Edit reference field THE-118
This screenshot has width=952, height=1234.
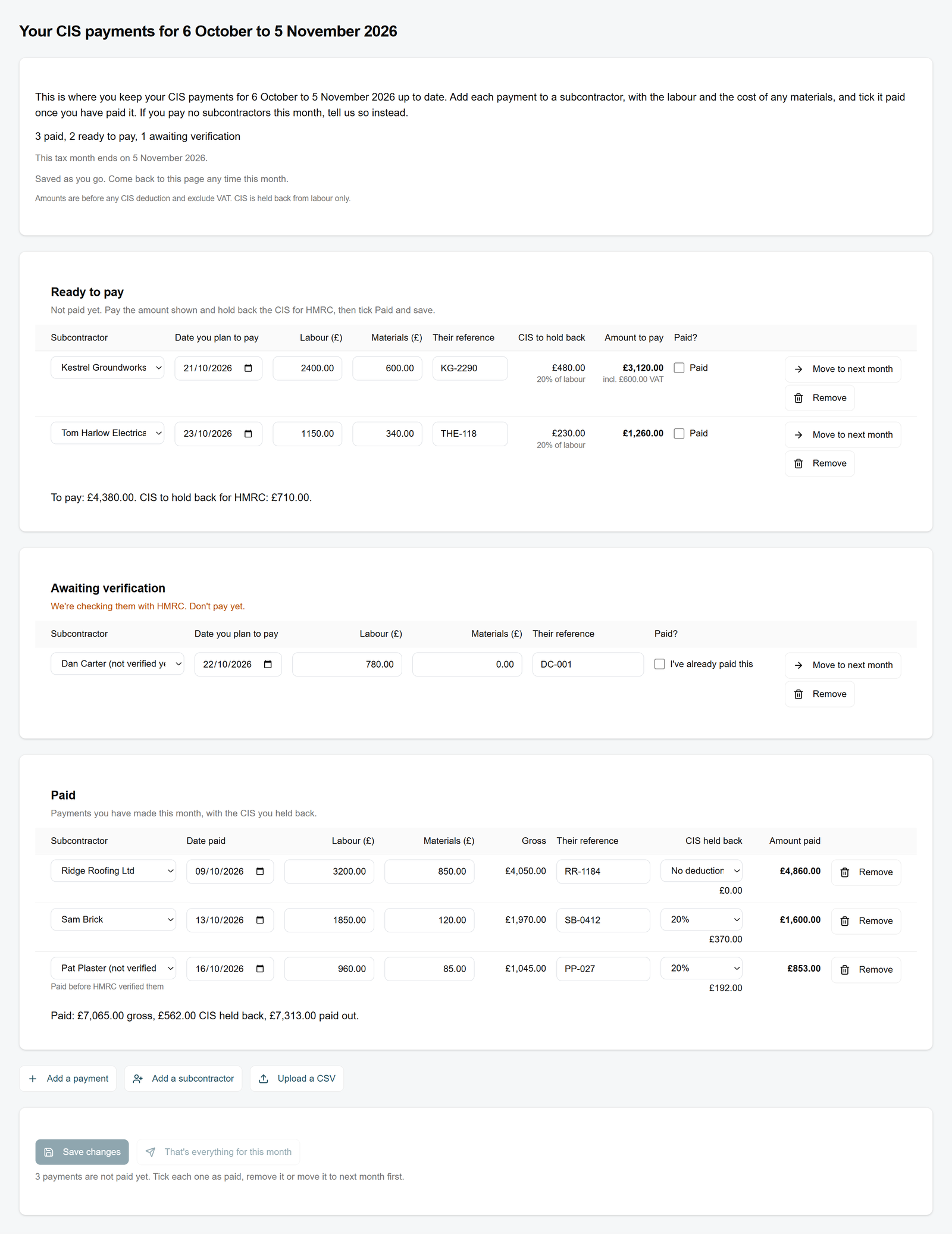(x=470, y=434)
